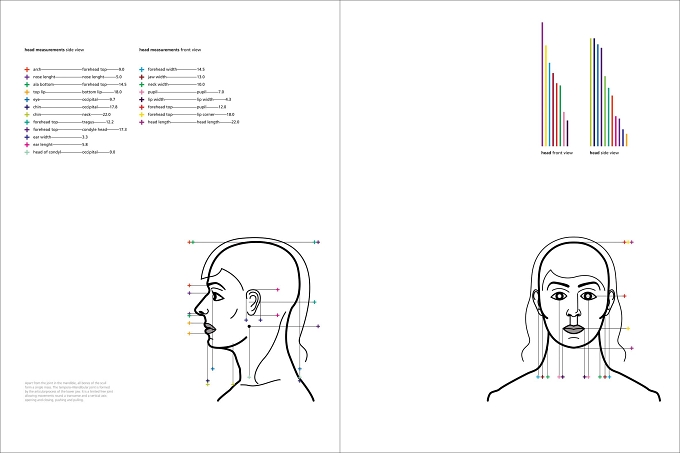Click the 'head measurements front view' heading

(x=170, y=50)
